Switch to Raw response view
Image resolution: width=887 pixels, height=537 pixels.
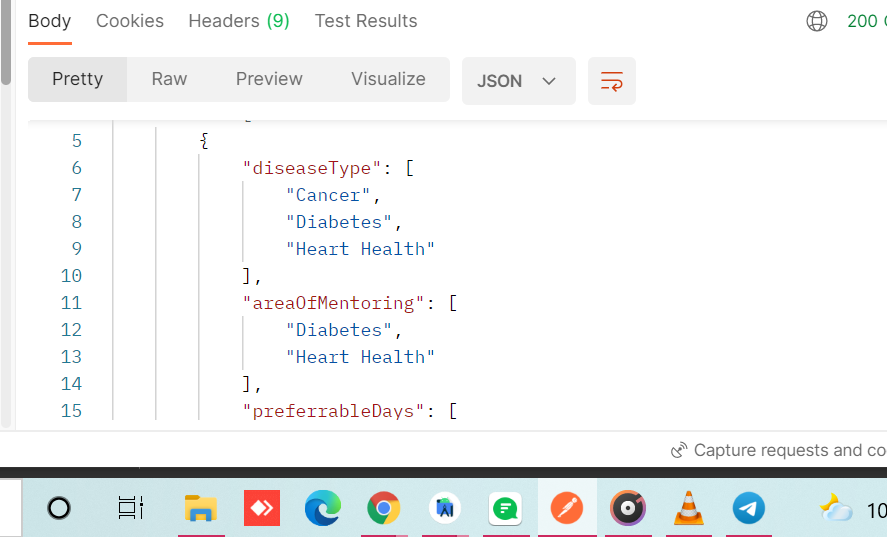tap(169, 79)
